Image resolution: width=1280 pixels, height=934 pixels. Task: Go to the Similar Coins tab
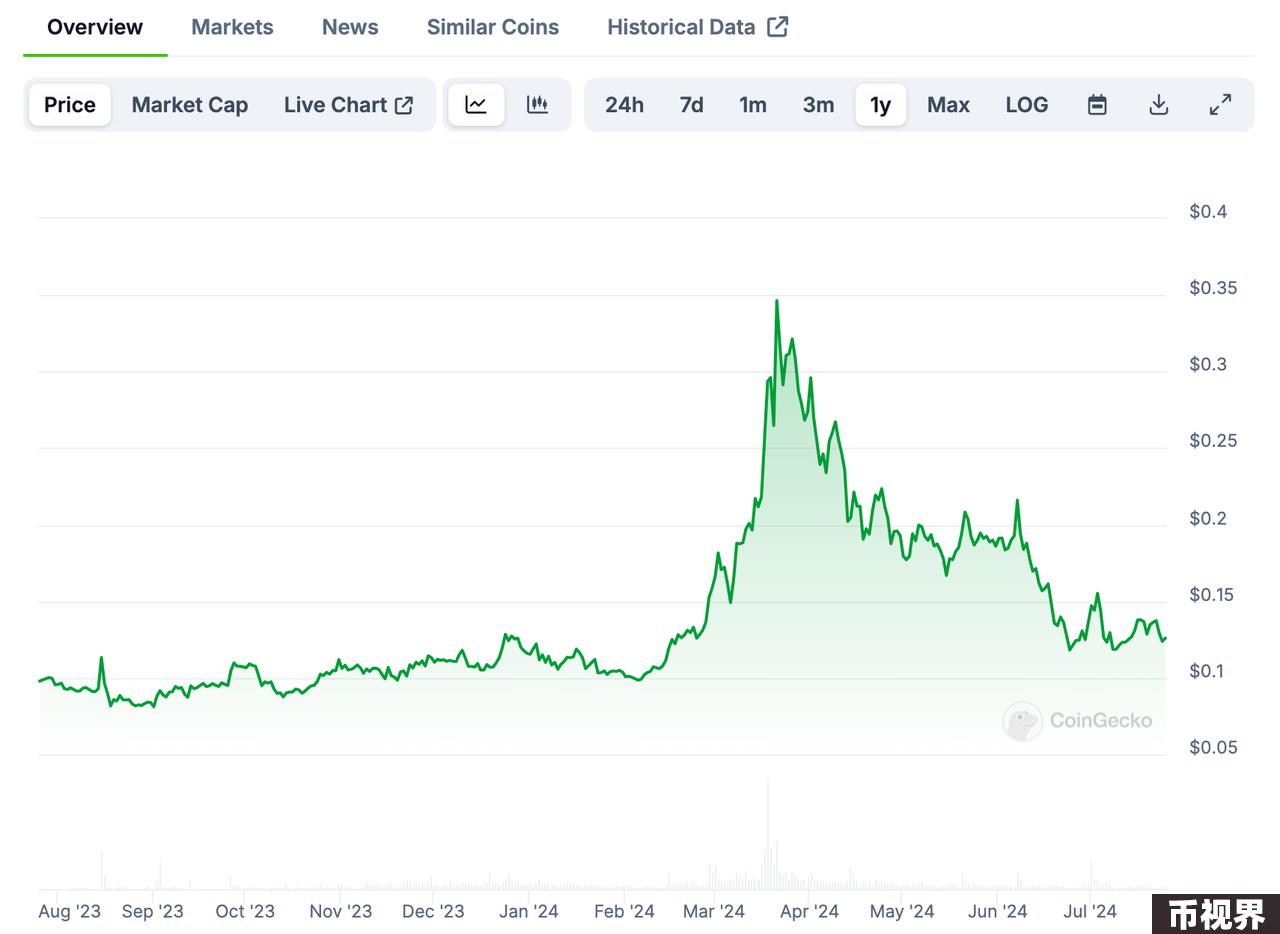(493, 27)
